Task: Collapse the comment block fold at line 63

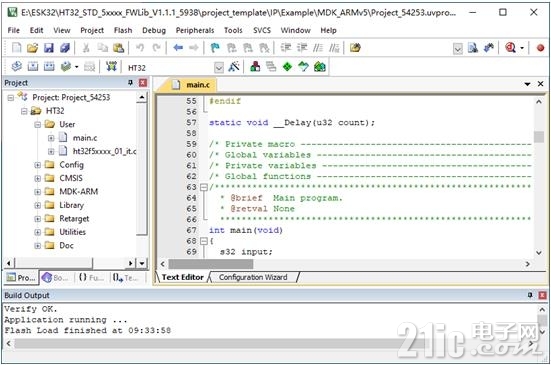Action: pyautogui.click(x=203, y=187)
